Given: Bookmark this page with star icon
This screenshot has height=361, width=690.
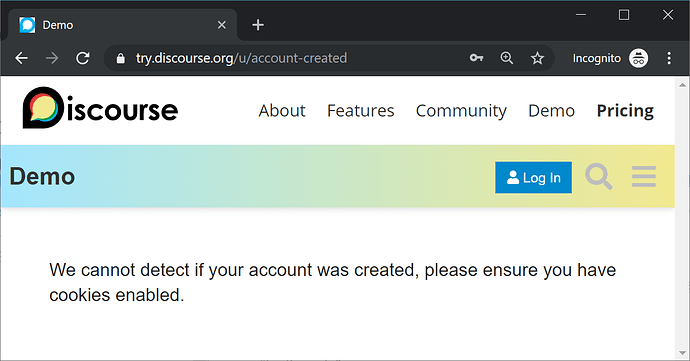Looking at the screenshot, I should pos(537,58).
